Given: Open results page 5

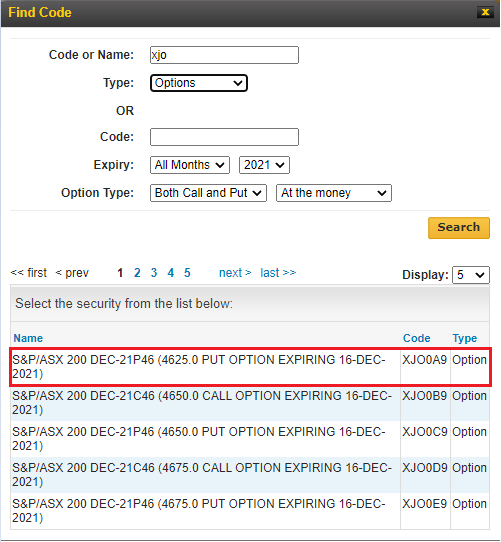Looking at the screenshot, I should (x=187, y=273).
